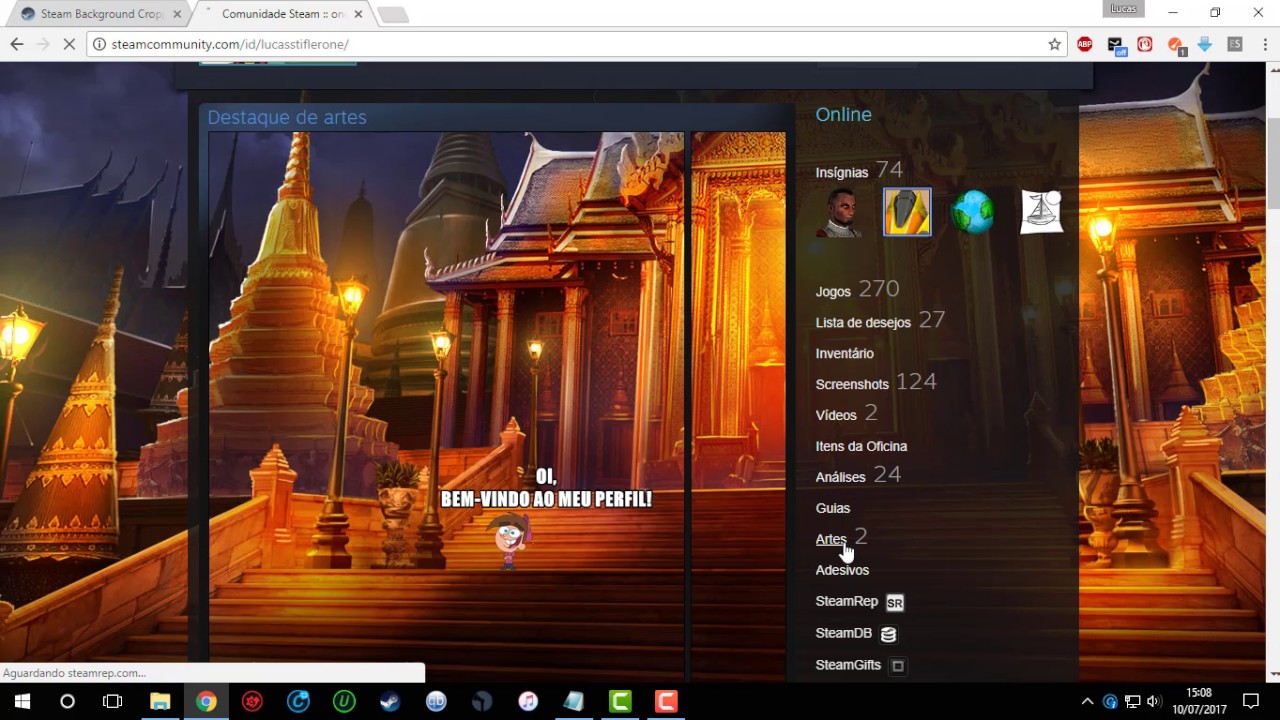View the Screenshots section

point(852,384)
